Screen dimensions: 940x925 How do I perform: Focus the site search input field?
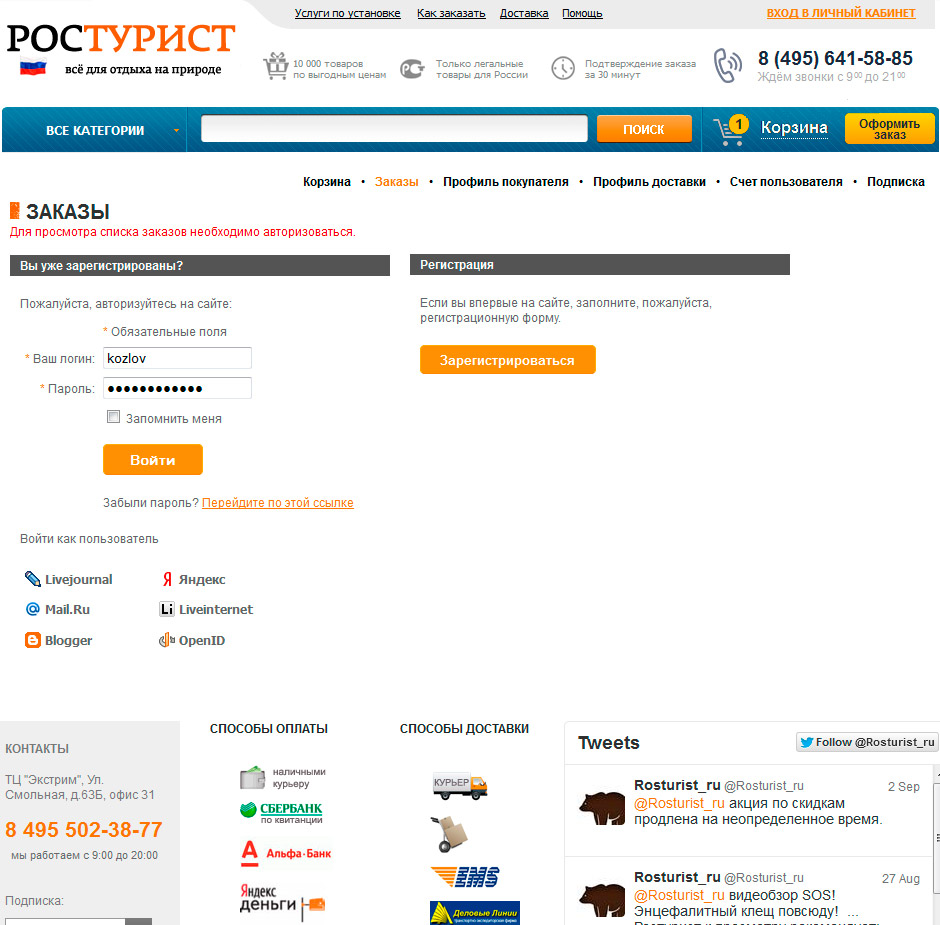[x=394, y=129]
